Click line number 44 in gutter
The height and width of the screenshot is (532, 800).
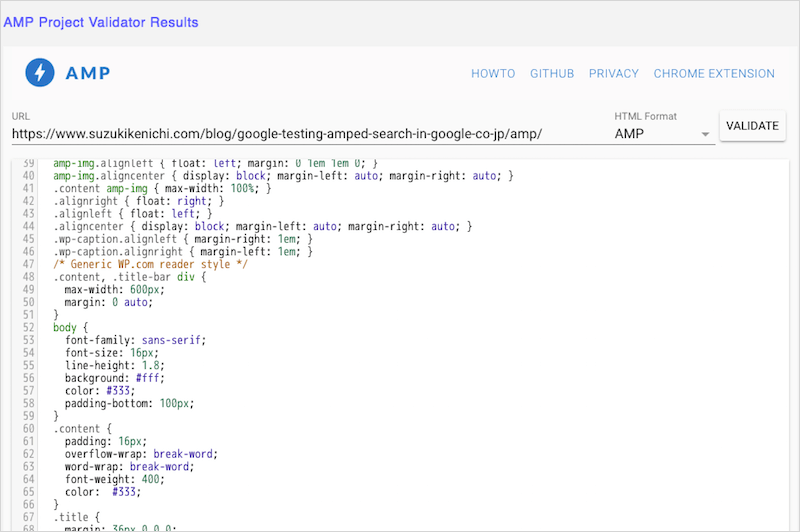point(29,226)
